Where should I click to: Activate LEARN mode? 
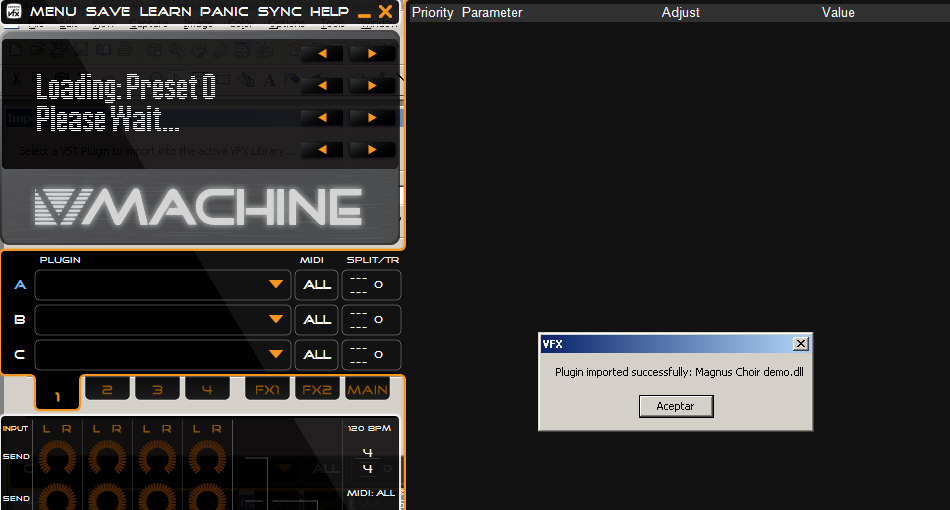(x=165, y=12)
